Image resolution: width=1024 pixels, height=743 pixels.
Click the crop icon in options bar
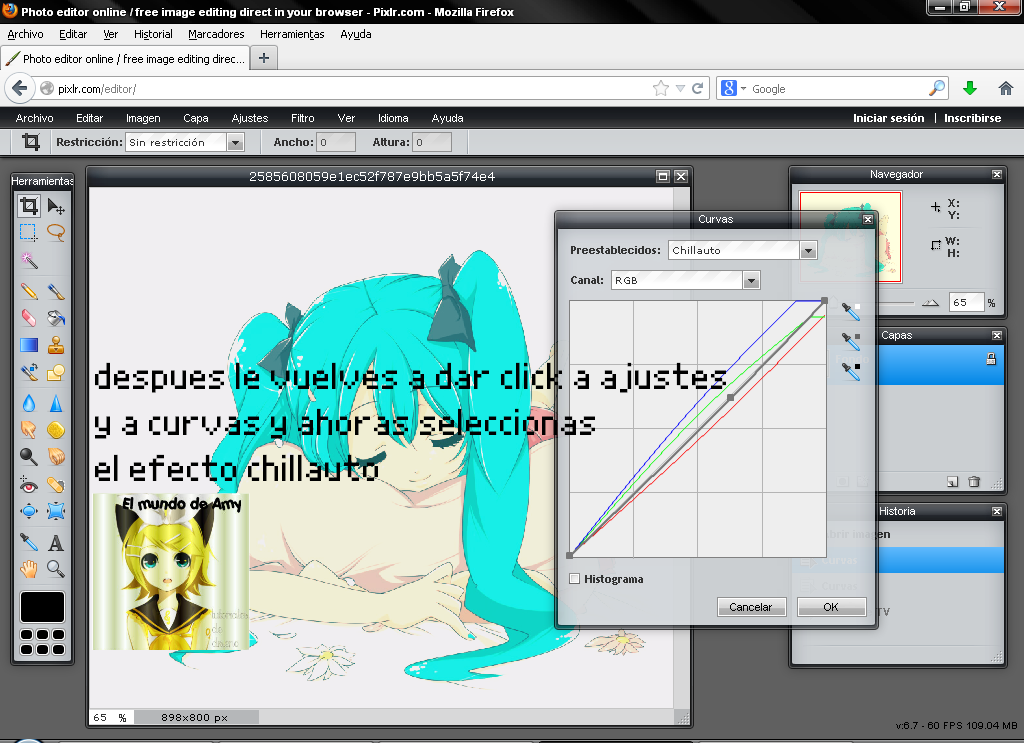pyautogui.click(x=31, y=142)
